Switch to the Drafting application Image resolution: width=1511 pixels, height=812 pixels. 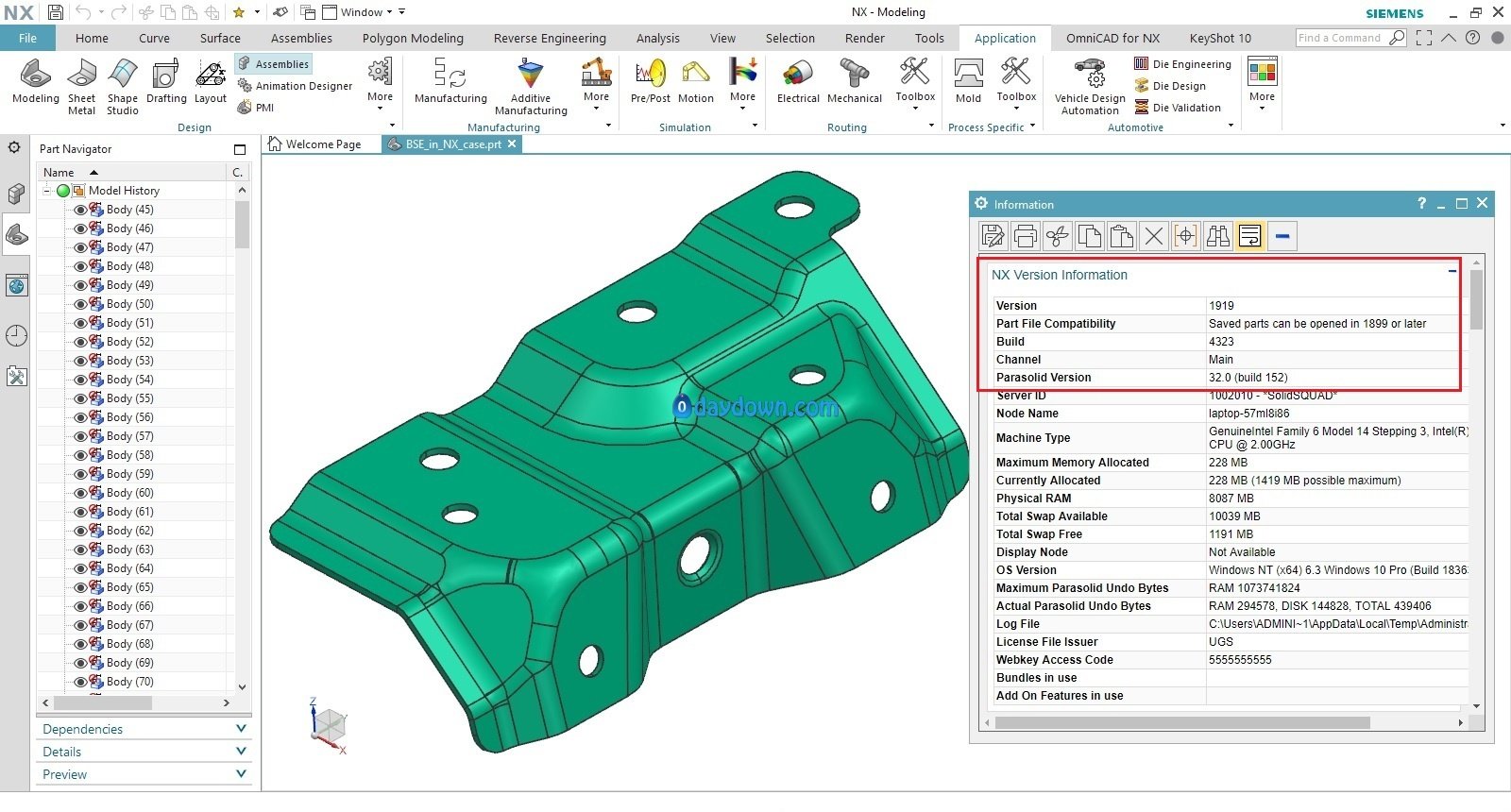[x=166, y=83]
